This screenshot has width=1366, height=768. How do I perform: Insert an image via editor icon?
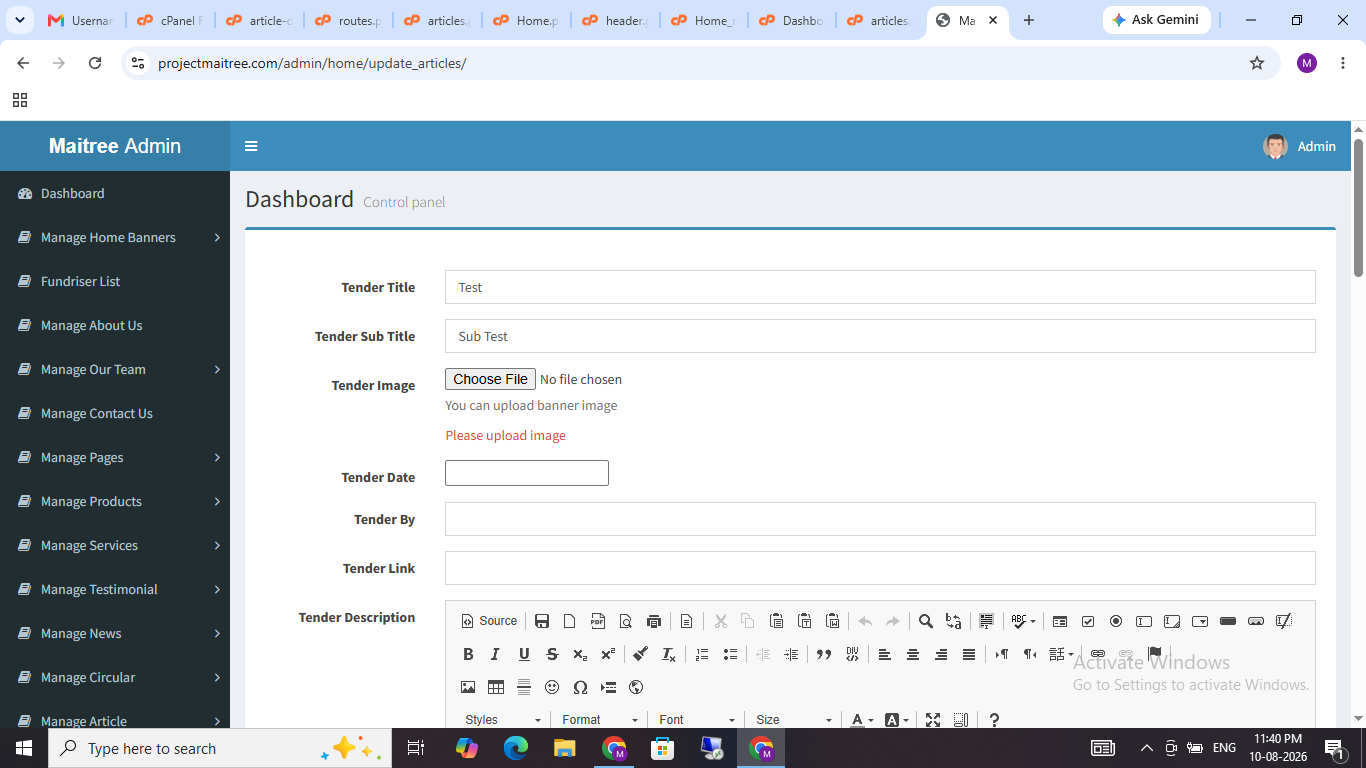click(468, 687)
